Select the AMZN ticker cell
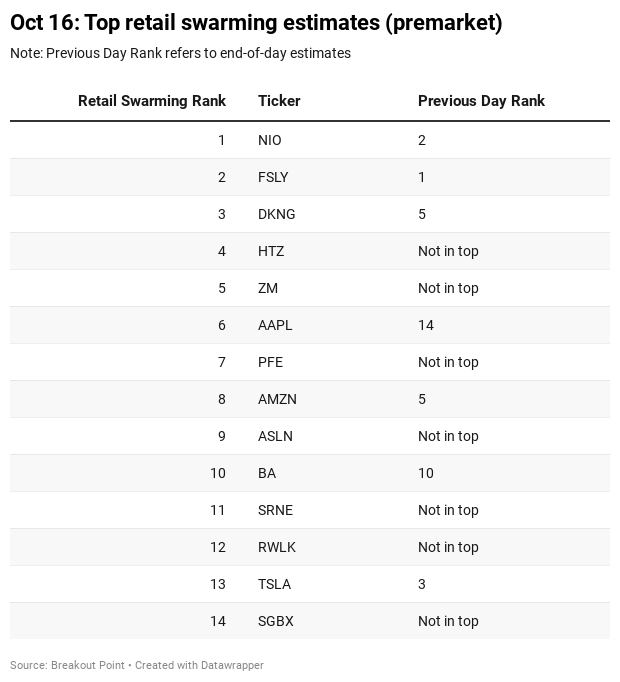 click(277, 399)
